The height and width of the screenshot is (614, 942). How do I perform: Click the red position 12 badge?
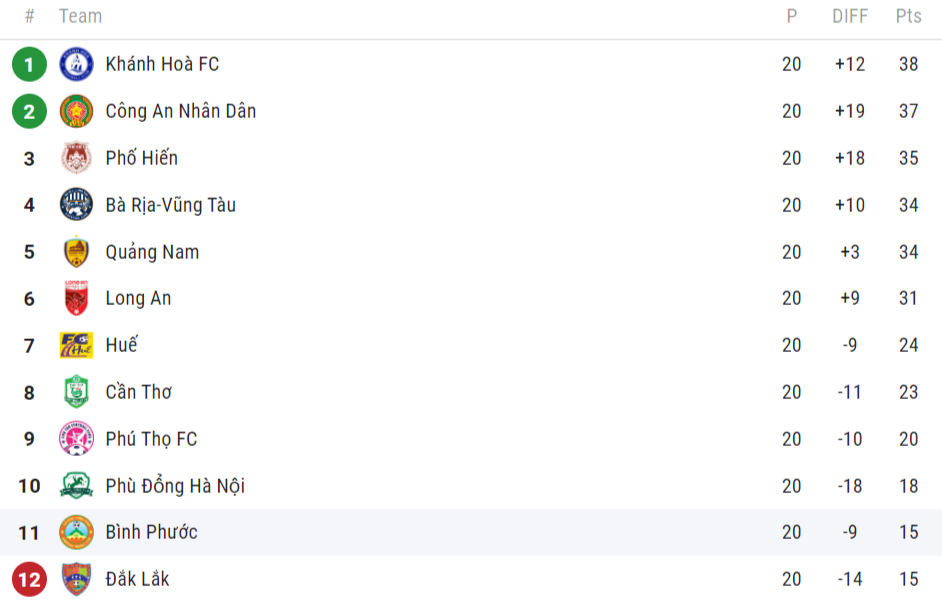point(29,579)
